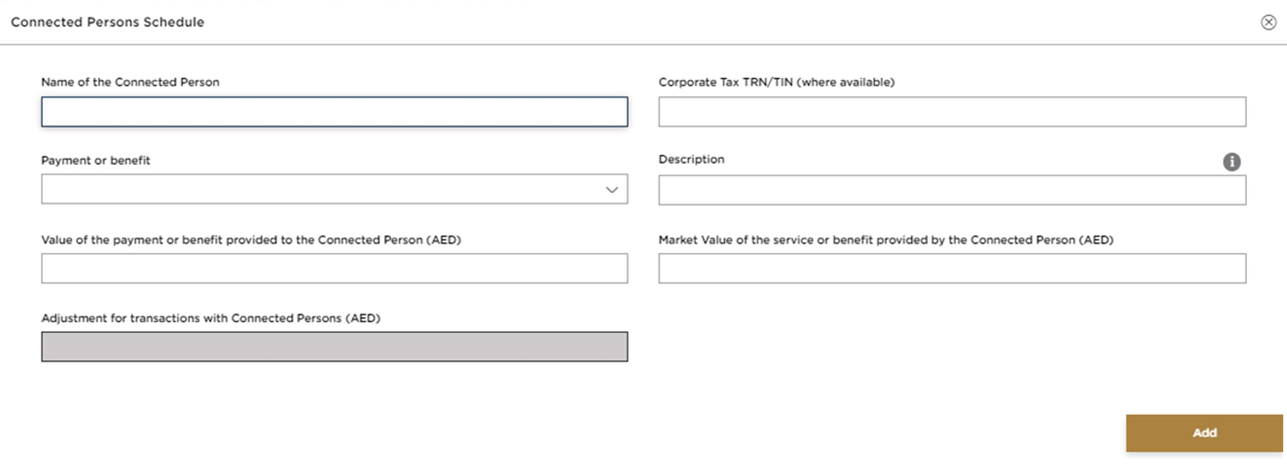Click the Value of payment or benefit input
The image size is (1287, 465).
point(334,268)
